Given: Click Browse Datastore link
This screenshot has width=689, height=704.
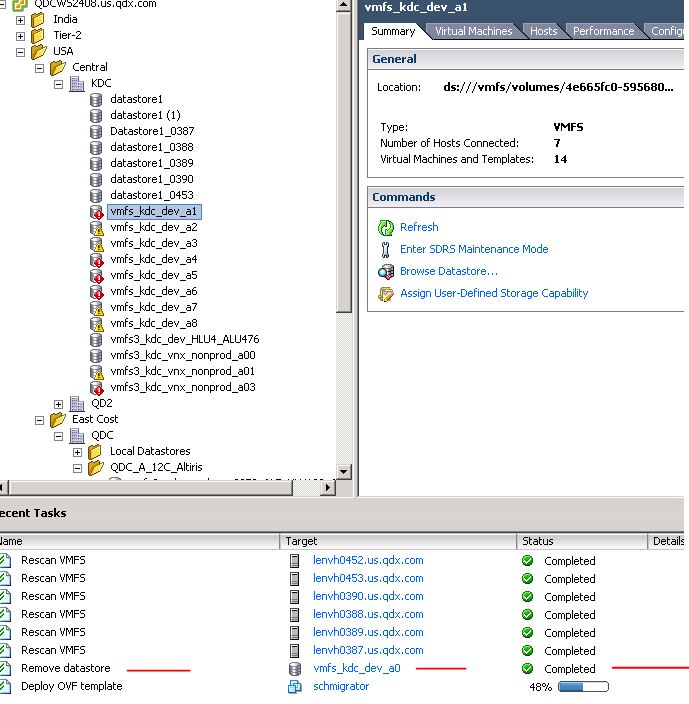Looking at the screenshot, I should pos(449,272).
